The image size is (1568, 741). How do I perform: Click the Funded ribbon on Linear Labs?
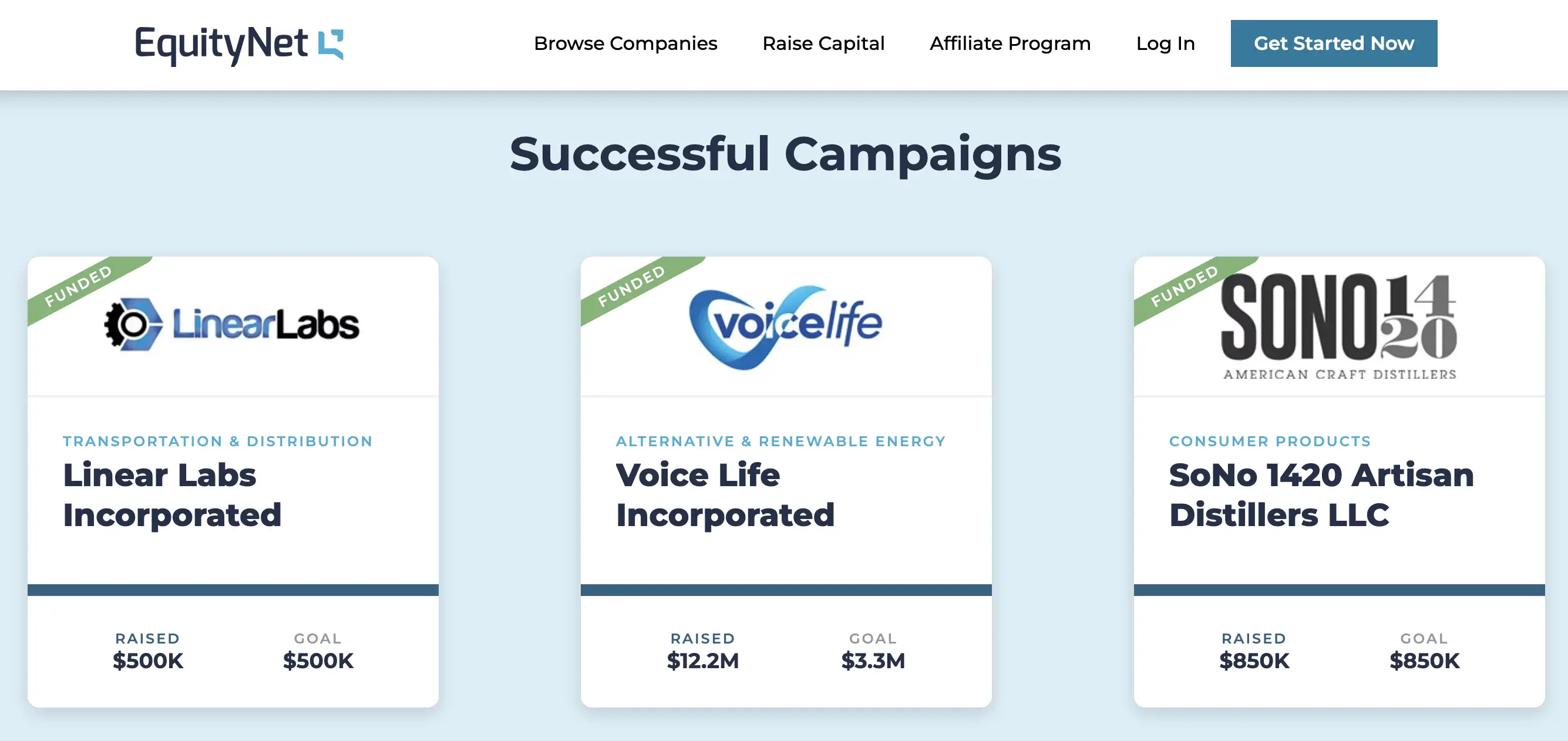pyautogui.click(x=79, y=285)
